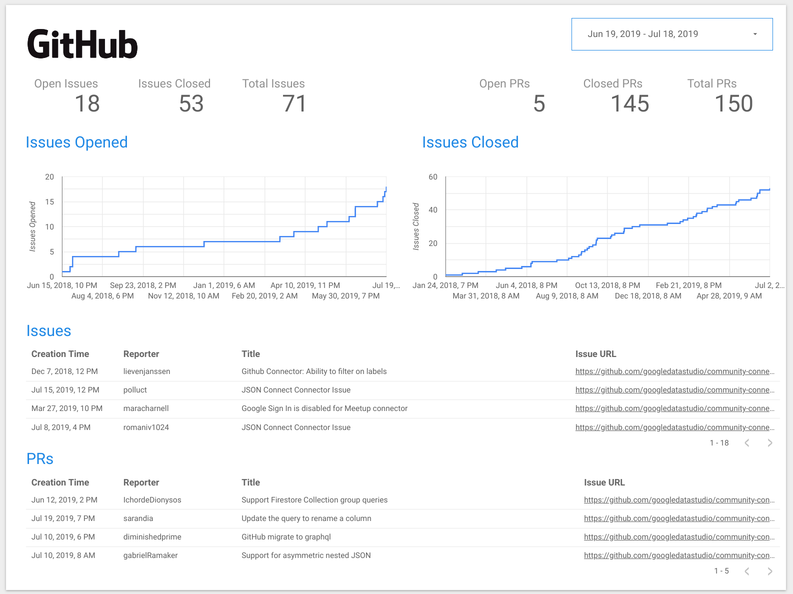This screenshot has width=793, height=594.
Task: Click the Open Issues scorecard value 18
Action: pyautogui.click(x=87, y=104)
